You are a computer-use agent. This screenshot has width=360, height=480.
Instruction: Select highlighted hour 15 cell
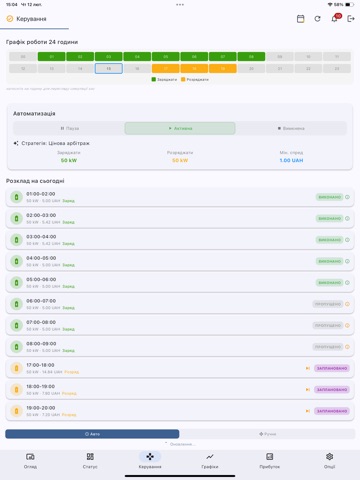(109, 68)
